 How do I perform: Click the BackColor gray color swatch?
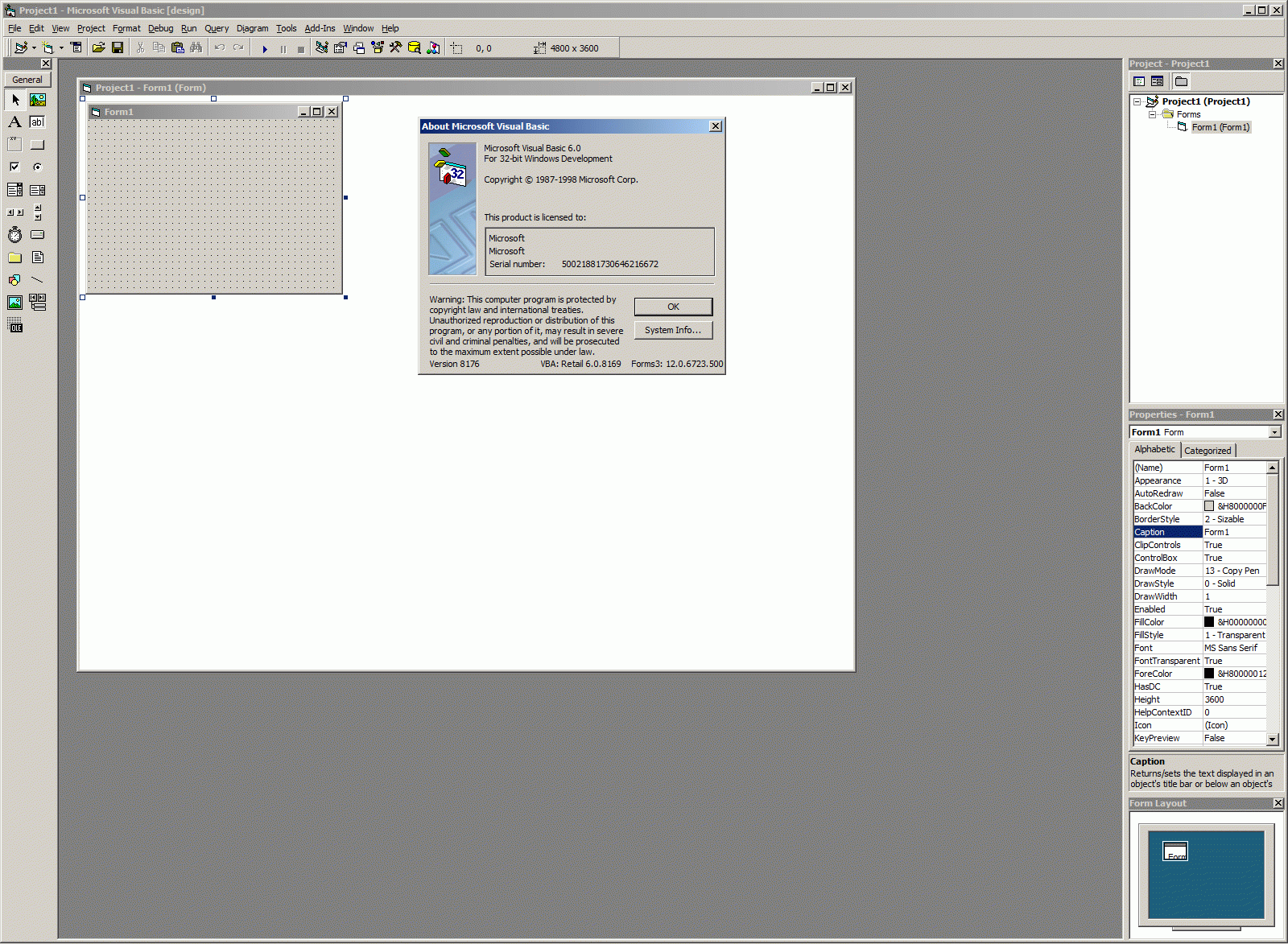tap(1209, 506)
